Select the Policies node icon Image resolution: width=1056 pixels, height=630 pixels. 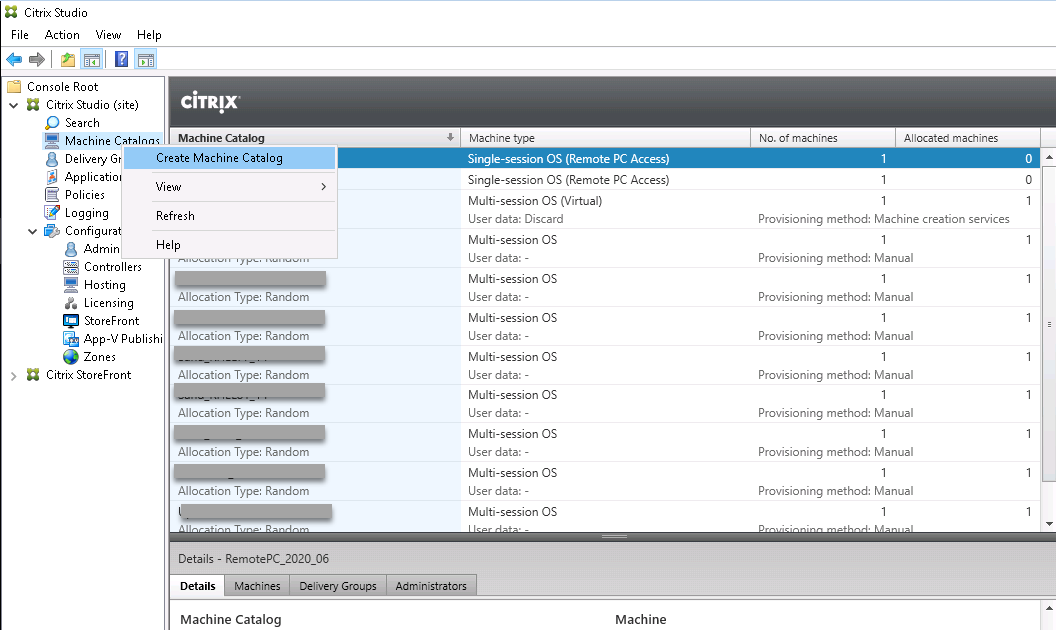point(53,195)
